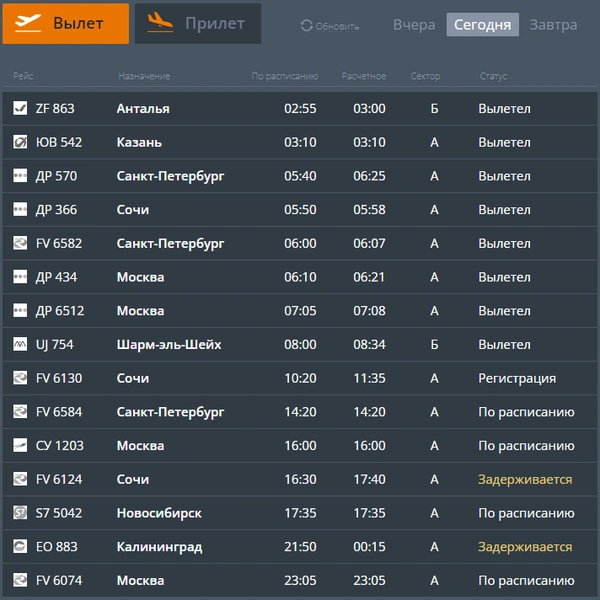Click destination Новосибирск
Viewport: 600px width, 600px height.
(x=159, y=513)
